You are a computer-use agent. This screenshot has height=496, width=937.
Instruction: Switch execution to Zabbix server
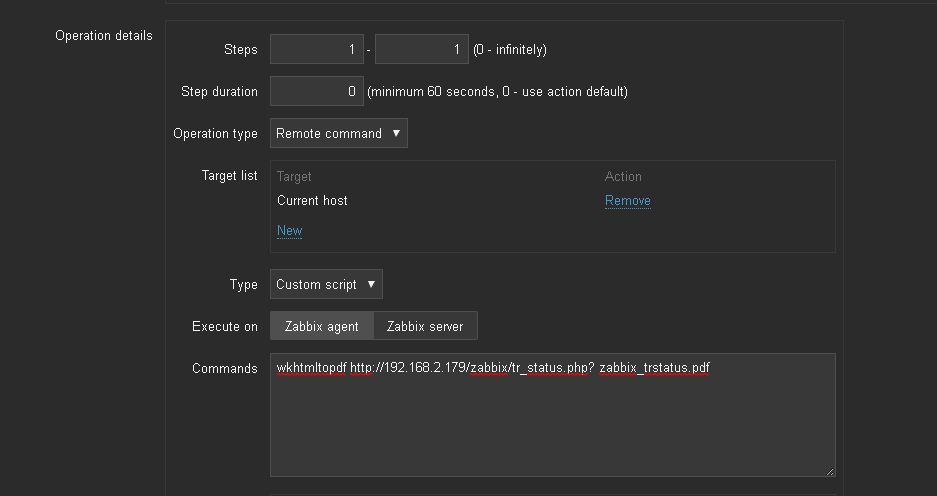pyautogui.click(x=425, y=326)
